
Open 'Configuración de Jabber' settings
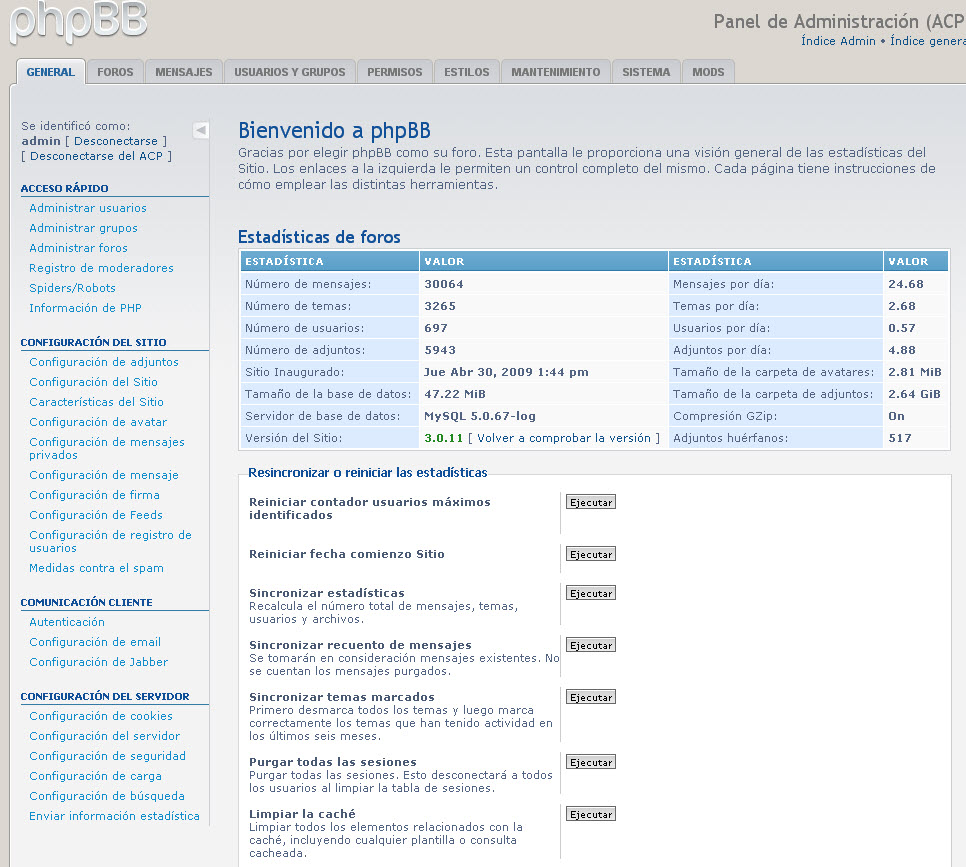[98, 662]
